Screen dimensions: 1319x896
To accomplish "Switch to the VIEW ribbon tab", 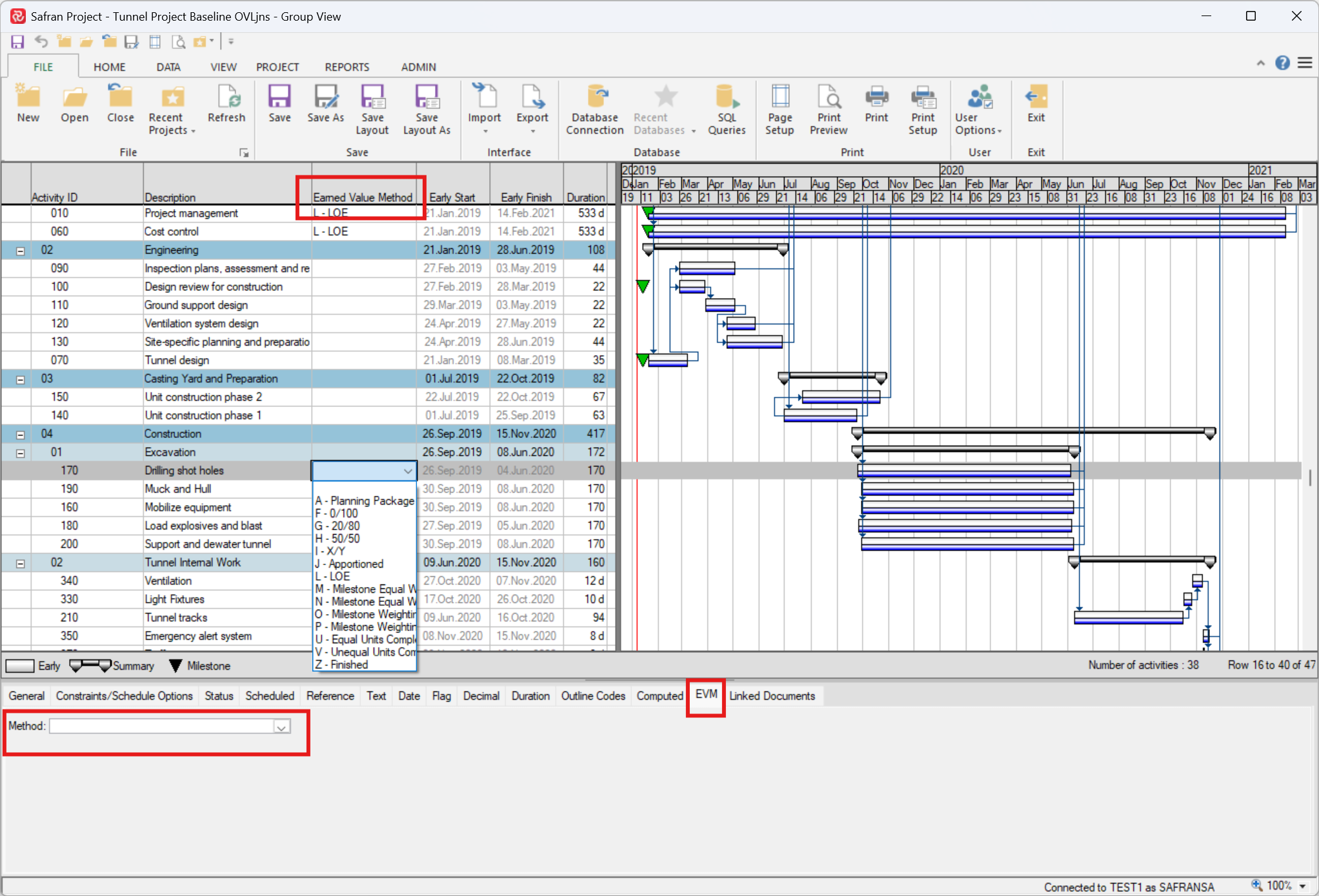I will pyautogui.click(x=223, y=67).
